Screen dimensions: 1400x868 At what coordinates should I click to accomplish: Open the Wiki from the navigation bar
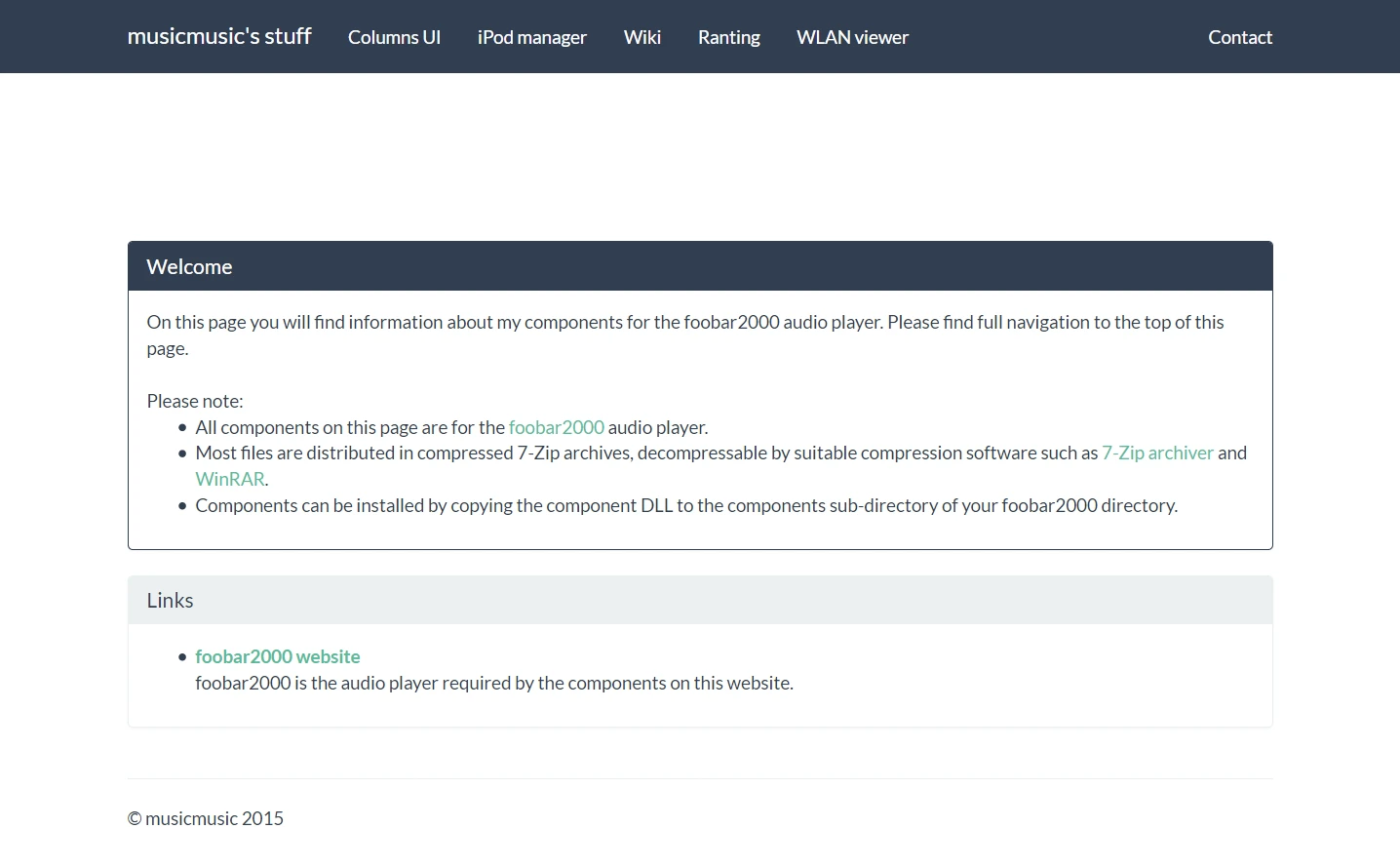[x=642, y=37]
